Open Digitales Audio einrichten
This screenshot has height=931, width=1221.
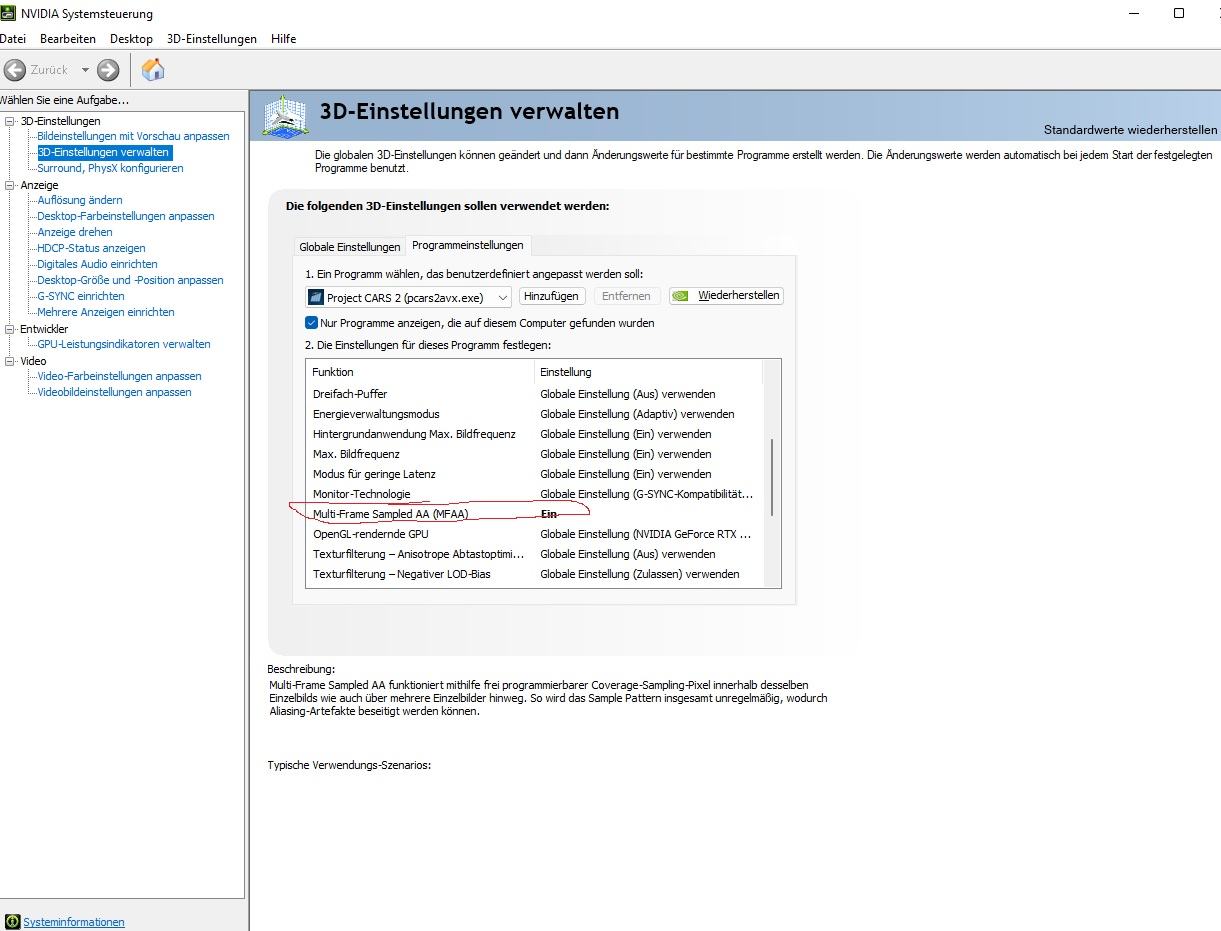pos(97,264)
